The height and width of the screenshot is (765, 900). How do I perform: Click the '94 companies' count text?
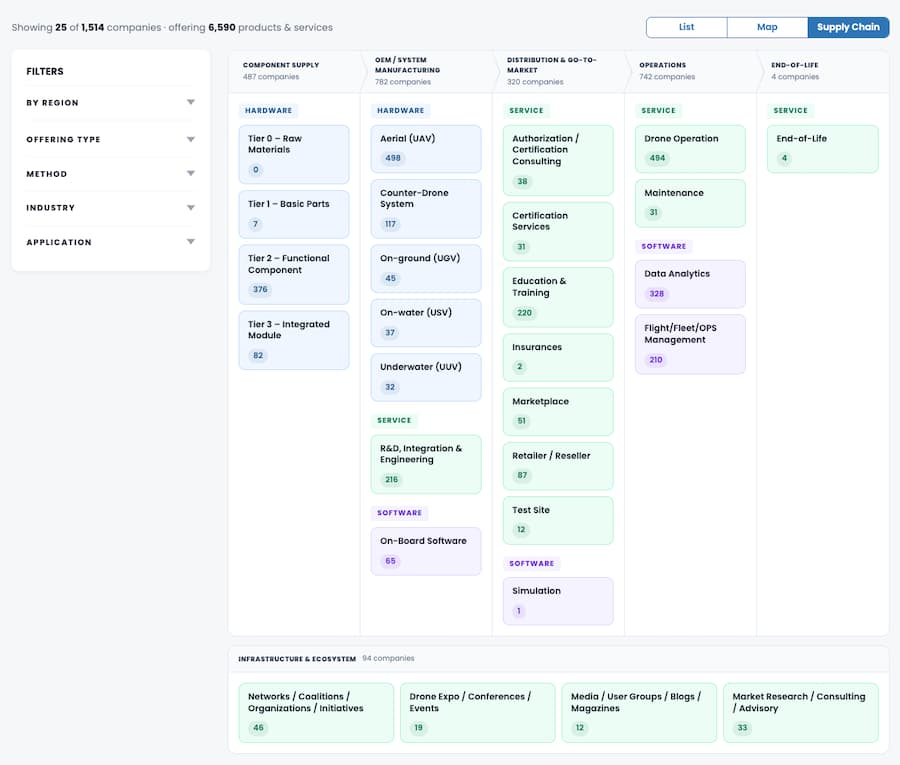coord(389,658)
